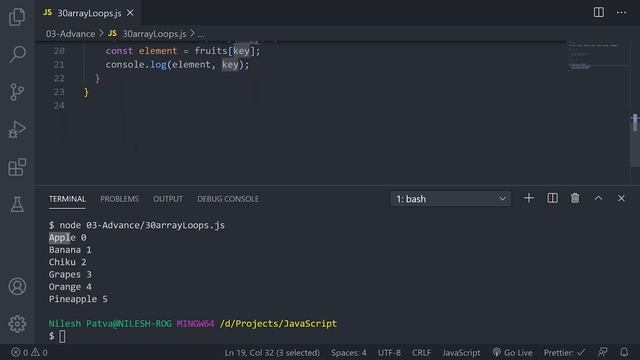The width and height of the screenshot is (640, 360).
Task: Open the notifications bell icon
Action: tap(624, 352)
